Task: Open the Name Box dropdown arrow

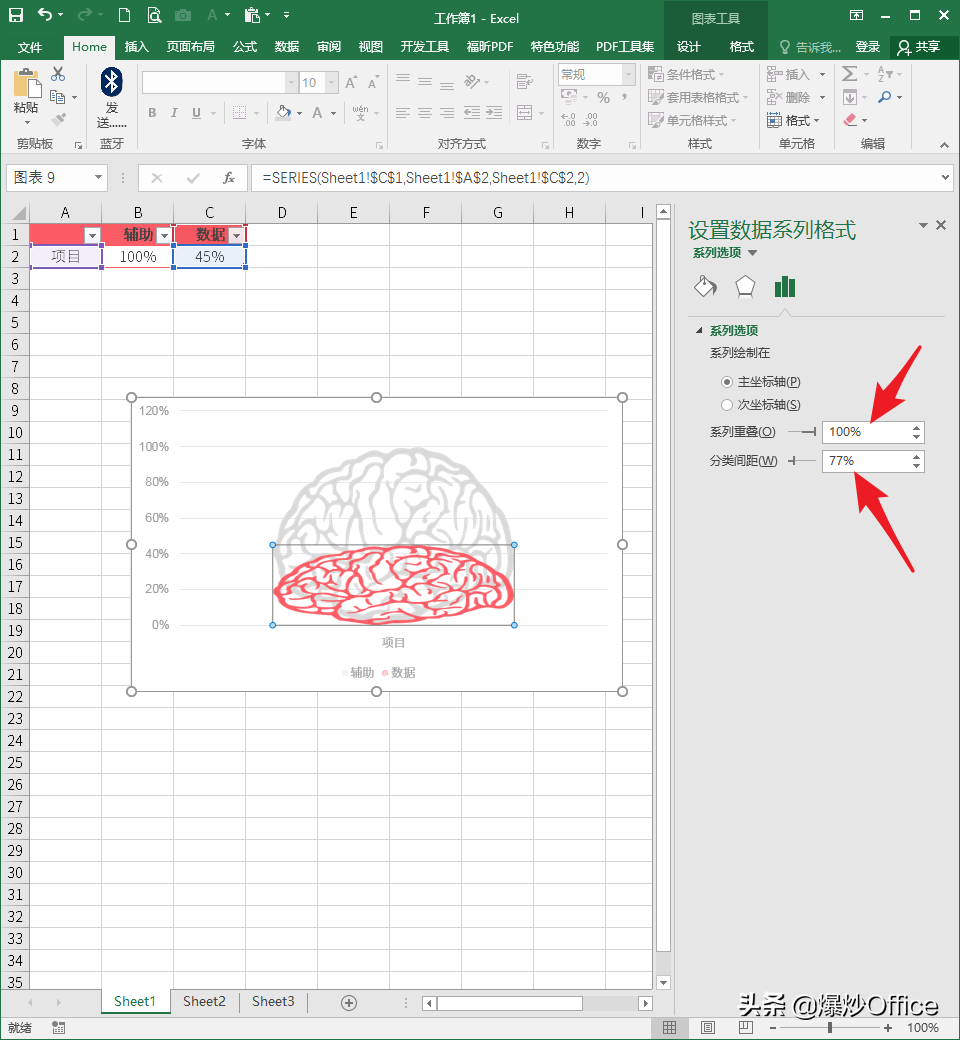Action: (x=98, y=177)
